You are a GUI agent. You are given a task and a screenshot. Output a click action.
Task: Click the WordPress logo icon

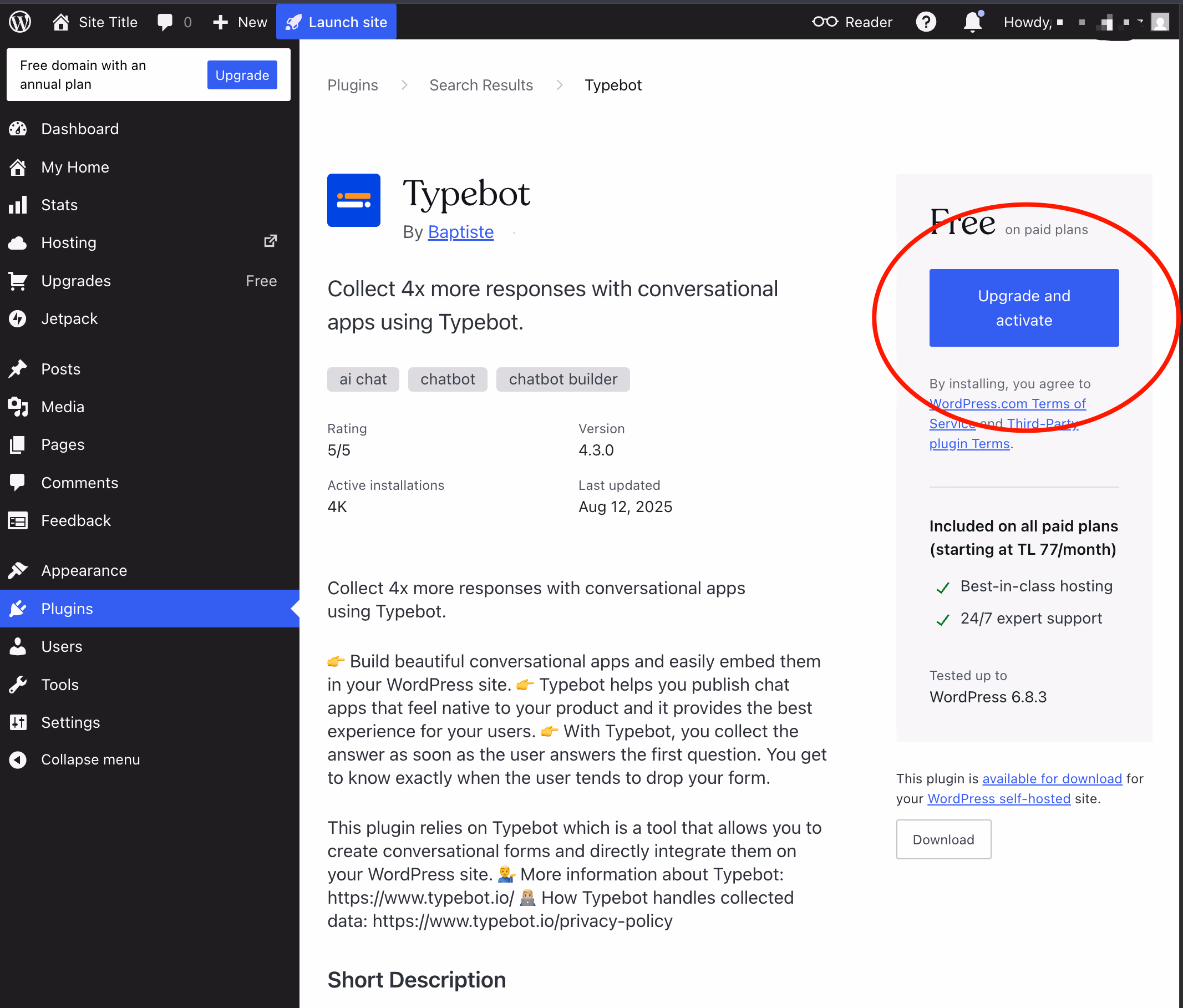point(20,22)
